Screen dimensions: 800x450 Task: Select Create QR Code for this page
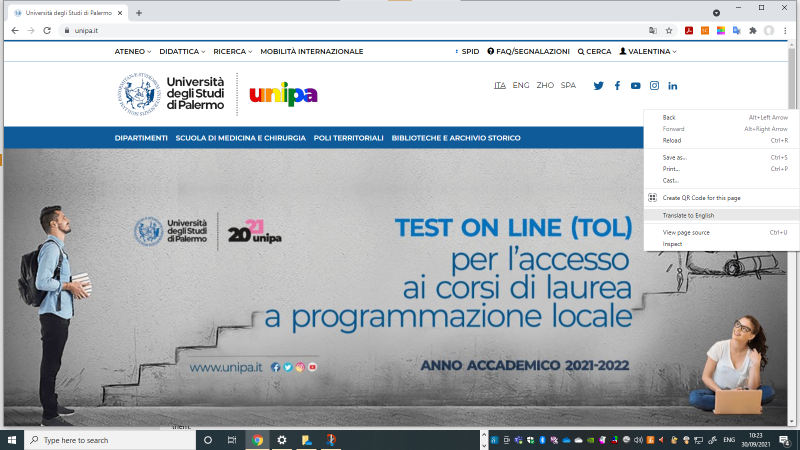pyautogui.click(x=700, y=198)
